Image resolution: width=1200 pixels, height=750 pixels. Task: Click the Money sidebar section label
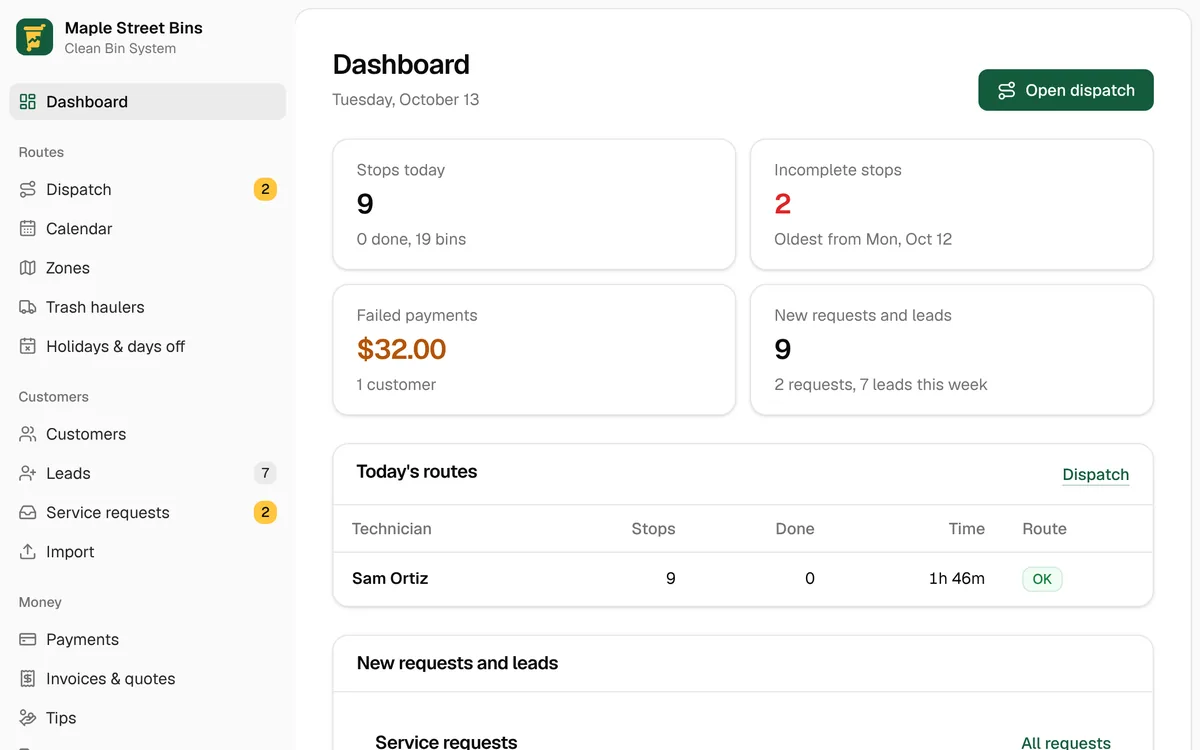[x=40, y=602]
